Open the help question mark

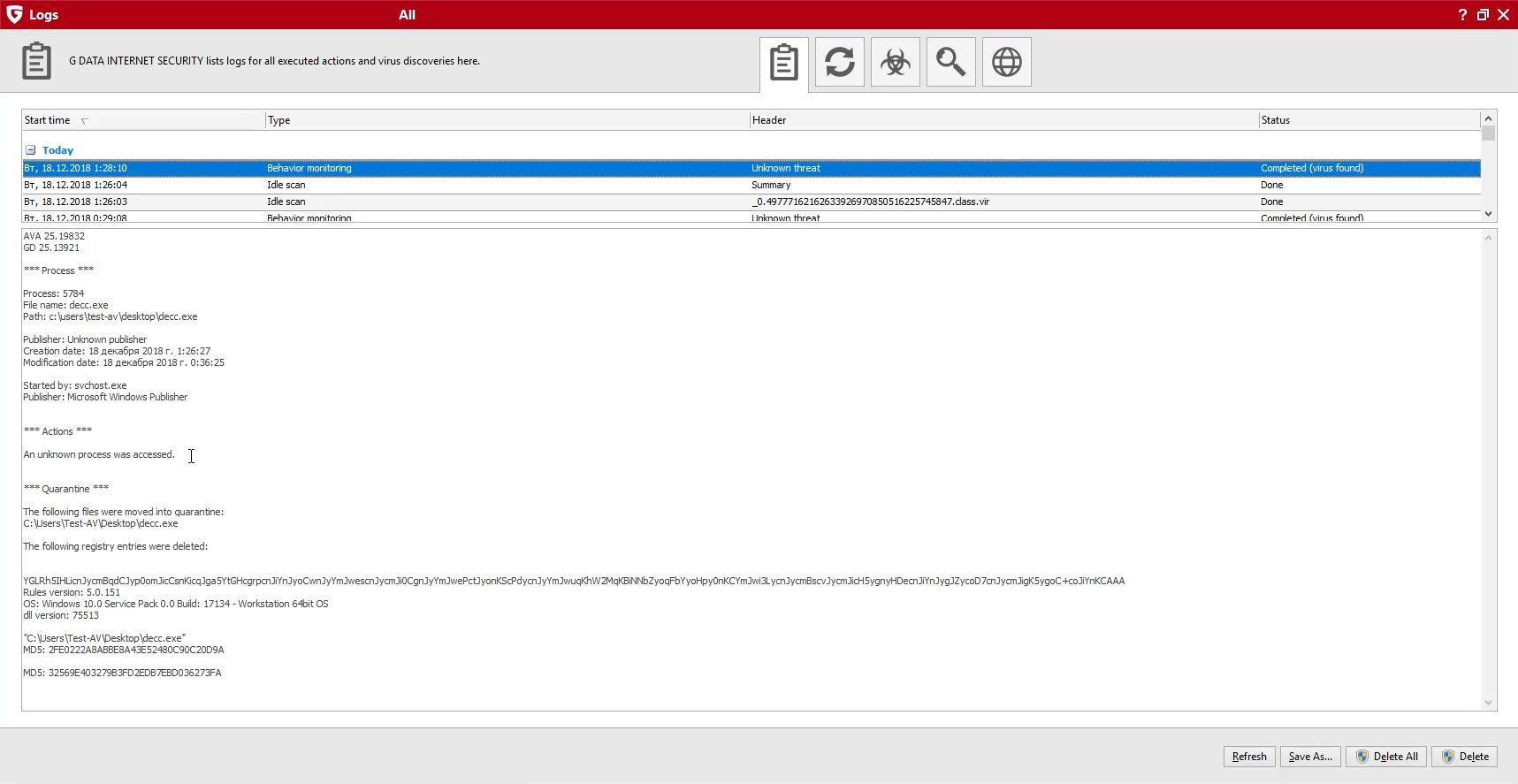click(x=1462, y=15)
